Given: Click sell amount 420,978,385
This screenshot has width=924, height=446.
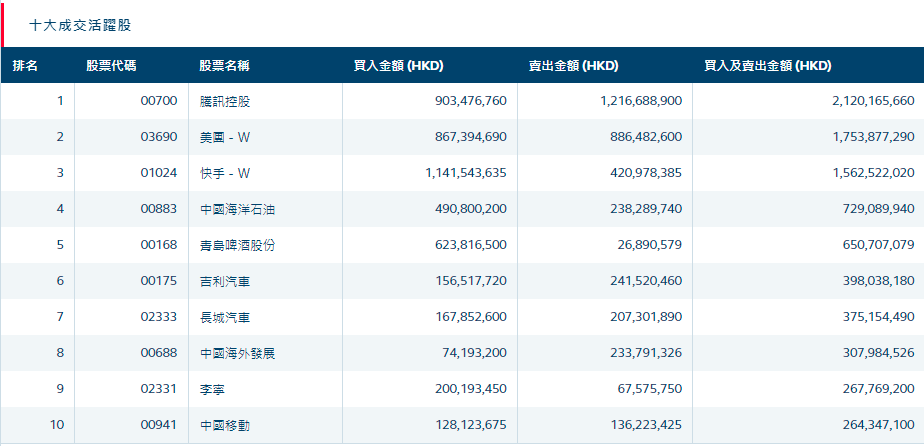Looking at the screenshot, I should (646, 173).
